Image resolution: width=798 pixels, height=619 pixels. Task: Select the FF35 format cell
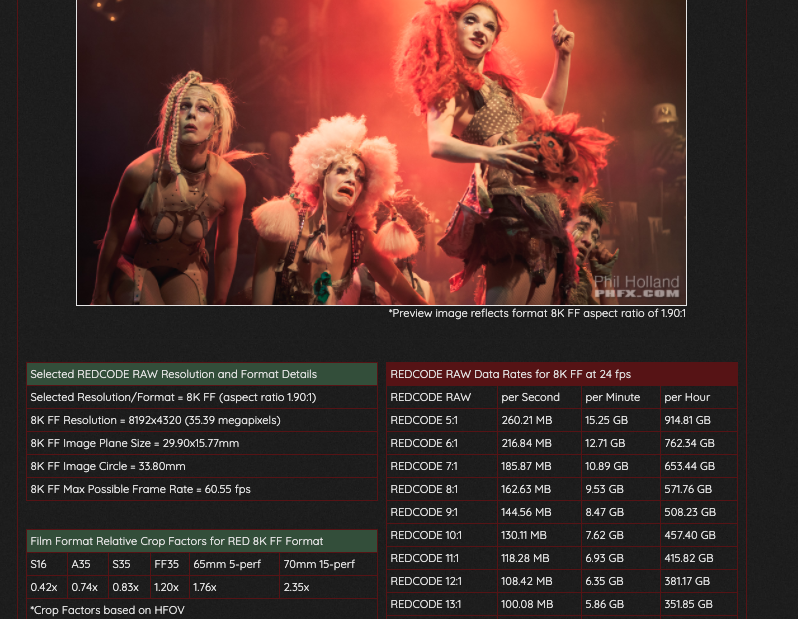pos(169,564)
